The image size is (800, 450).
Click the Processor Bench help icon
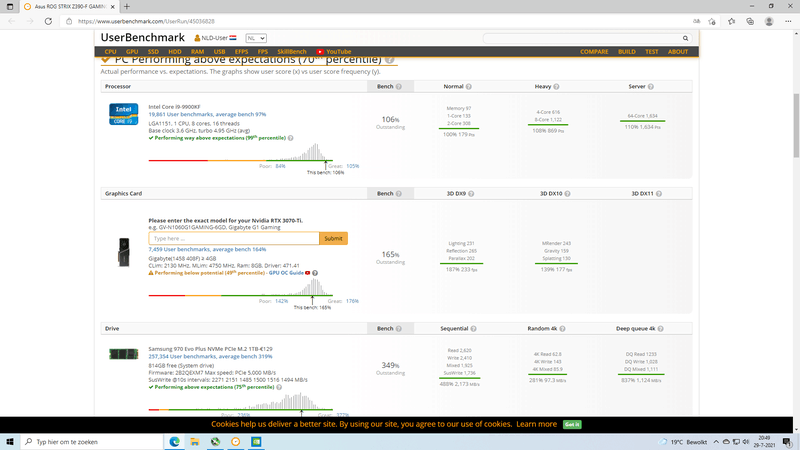click(398, 87)
